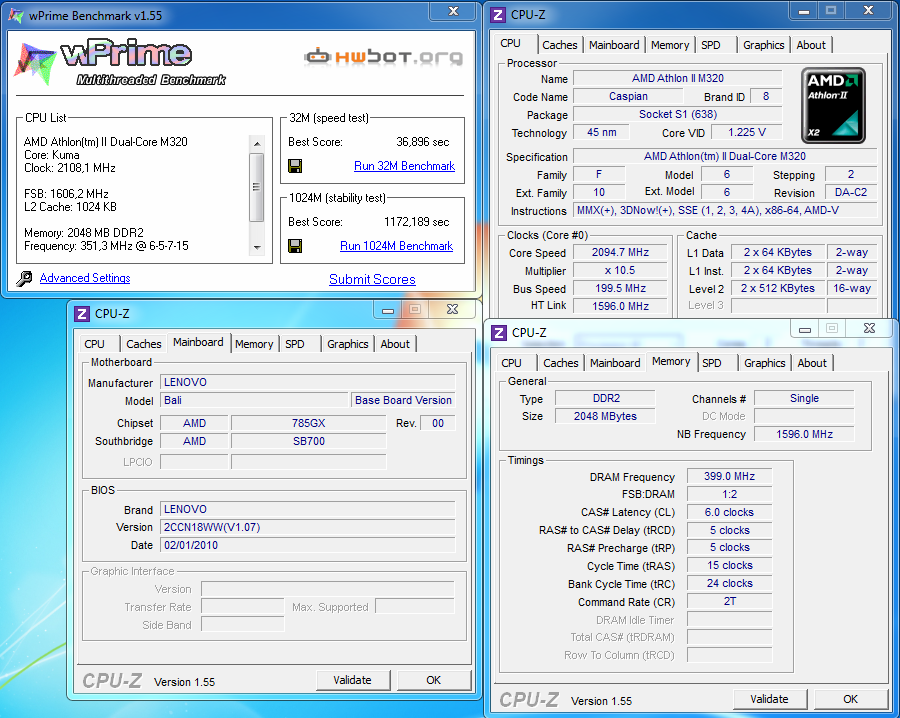Click OK in CPU-Z Memory window
The image size is (900, 718).
click(x=851, y=699)
